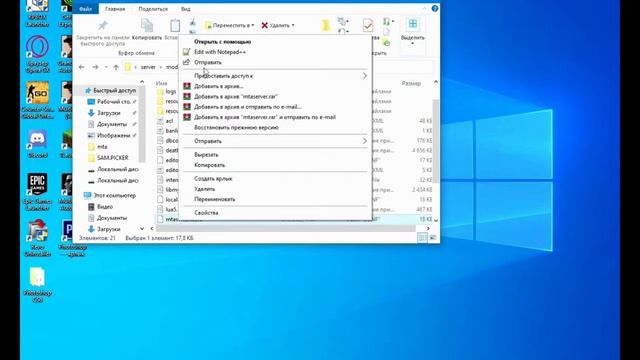Click the Копировать ribbon icon
The width and height of the screenshot is (640, 360).
pyautogui.click(x=147, y=29)
